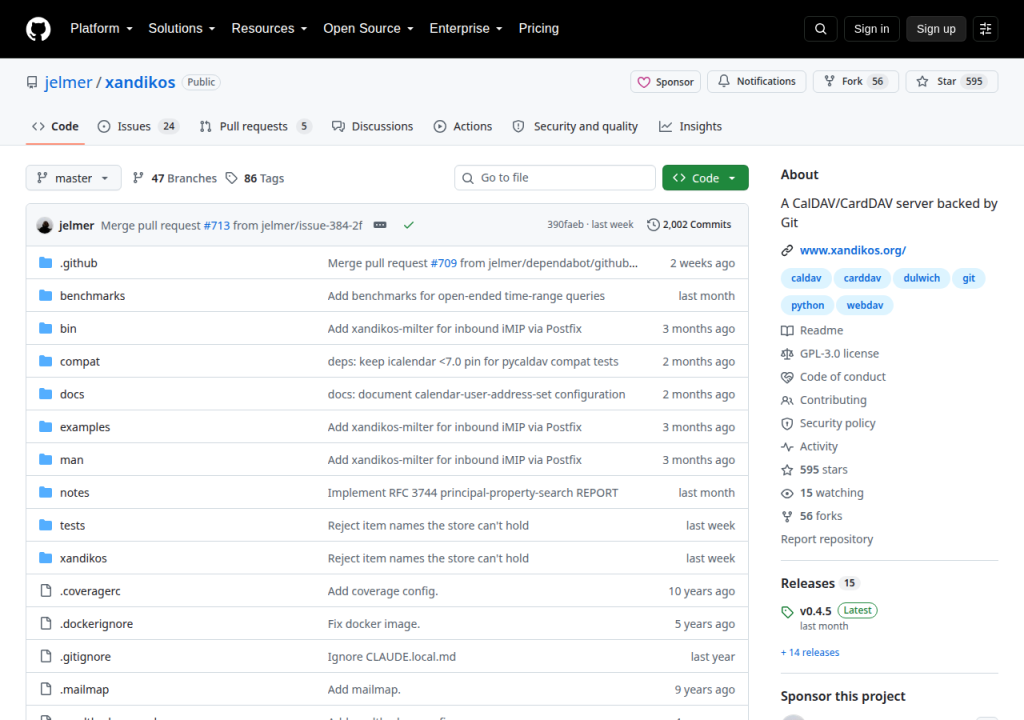Screen dimensions: 1024x720
Task: Open the master branch selector
Action: (73, 178)
